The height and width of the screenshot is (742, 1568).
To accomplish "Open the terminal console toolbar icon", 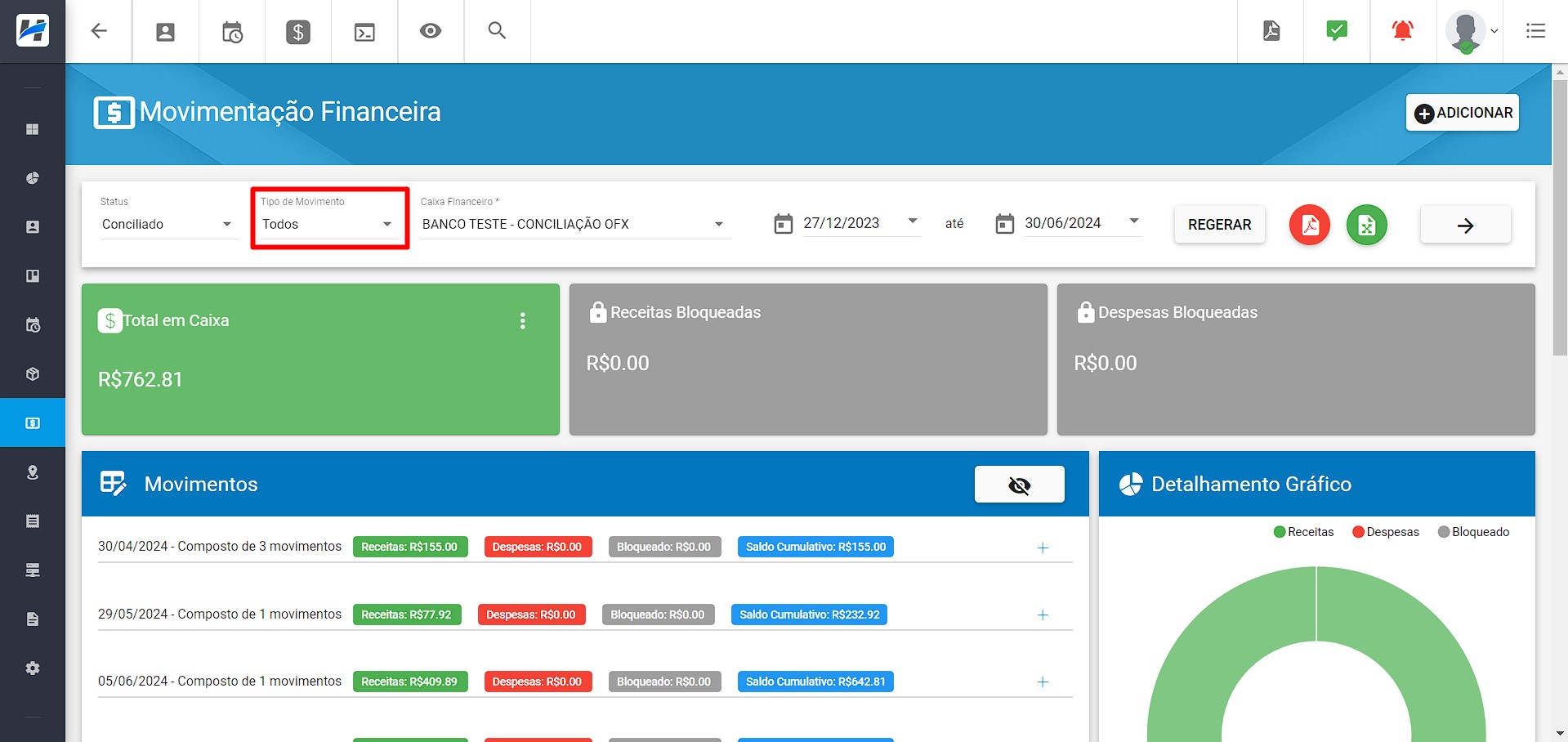I will [x=364, y=32].
